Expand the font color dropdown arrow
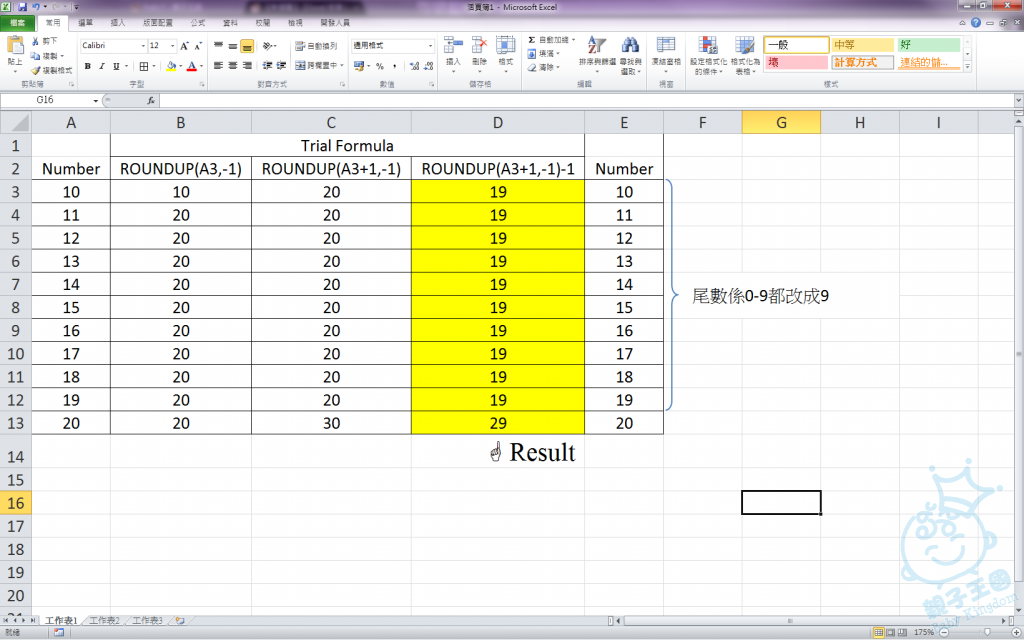The image size is (1024, 640). 201,66
